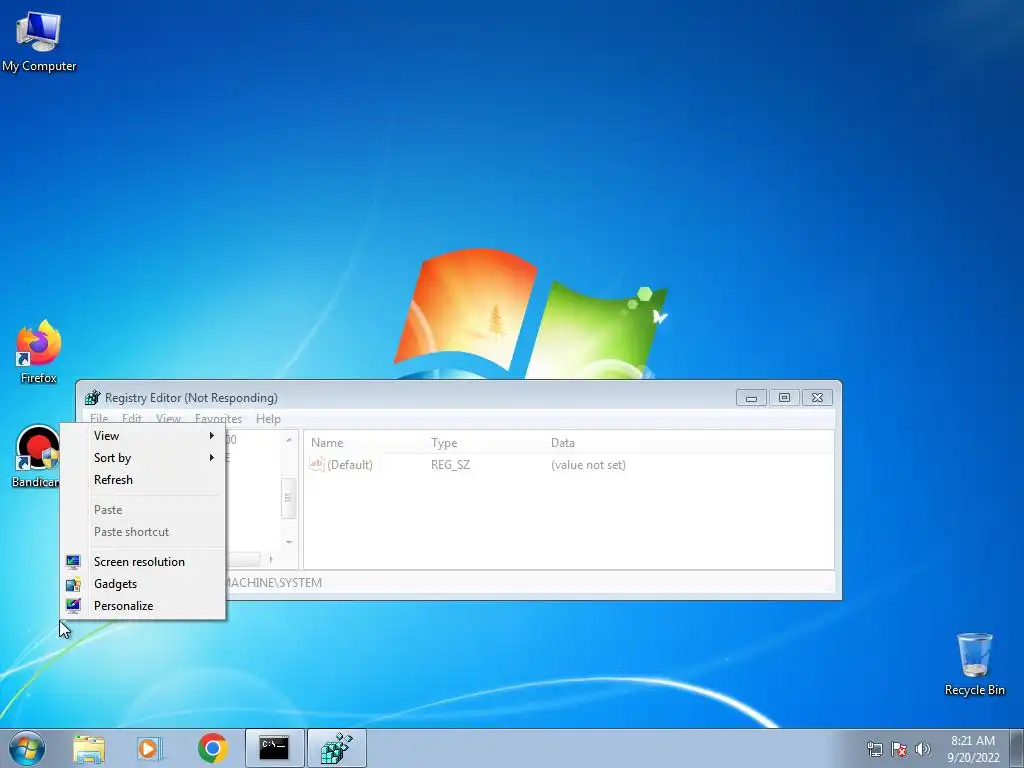Screen dimensions: 1024x768
Task: Click the network status tray icon
Action: point(874,749)
